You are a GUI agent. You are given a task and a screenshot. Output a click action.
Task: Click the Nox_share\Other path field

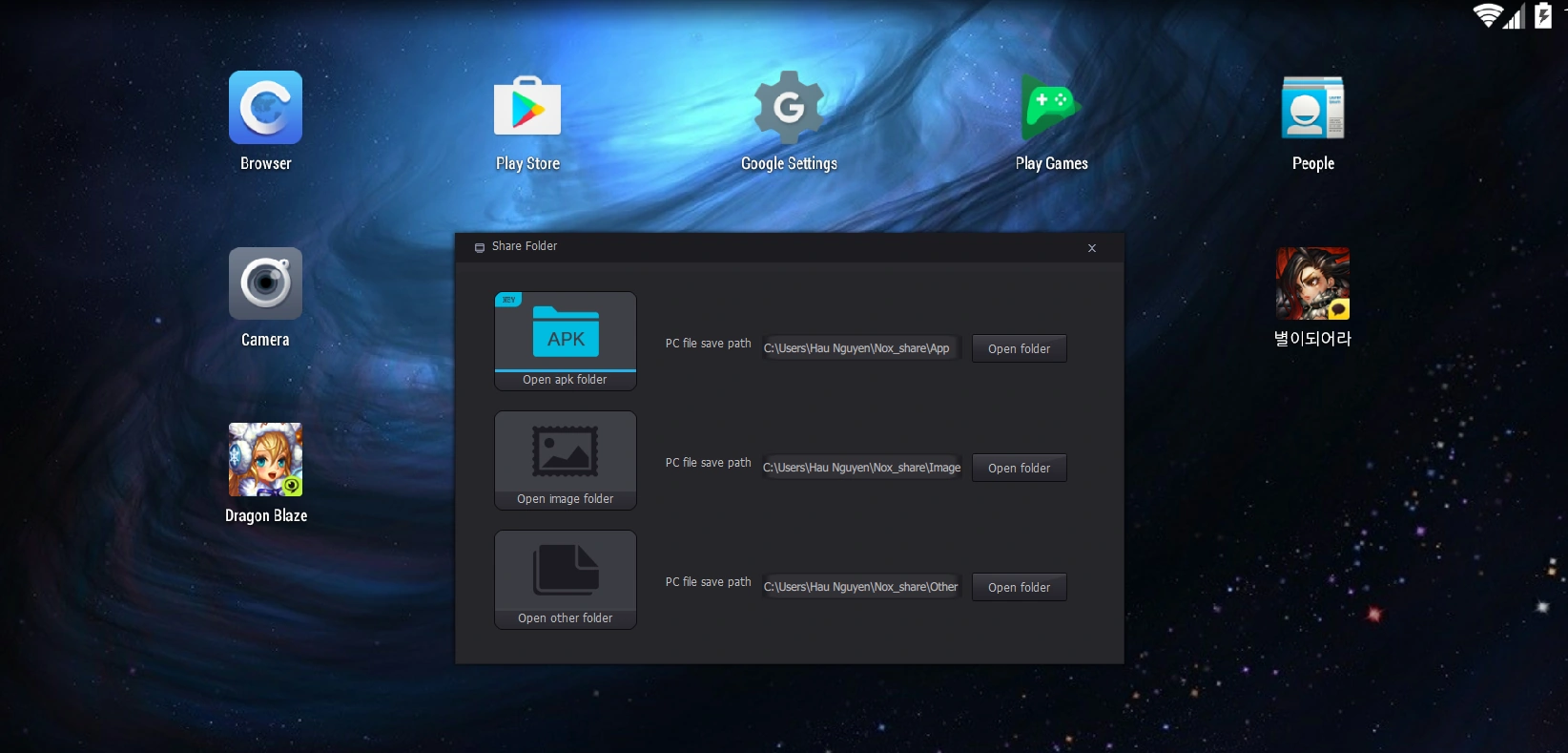pos(860,587)
